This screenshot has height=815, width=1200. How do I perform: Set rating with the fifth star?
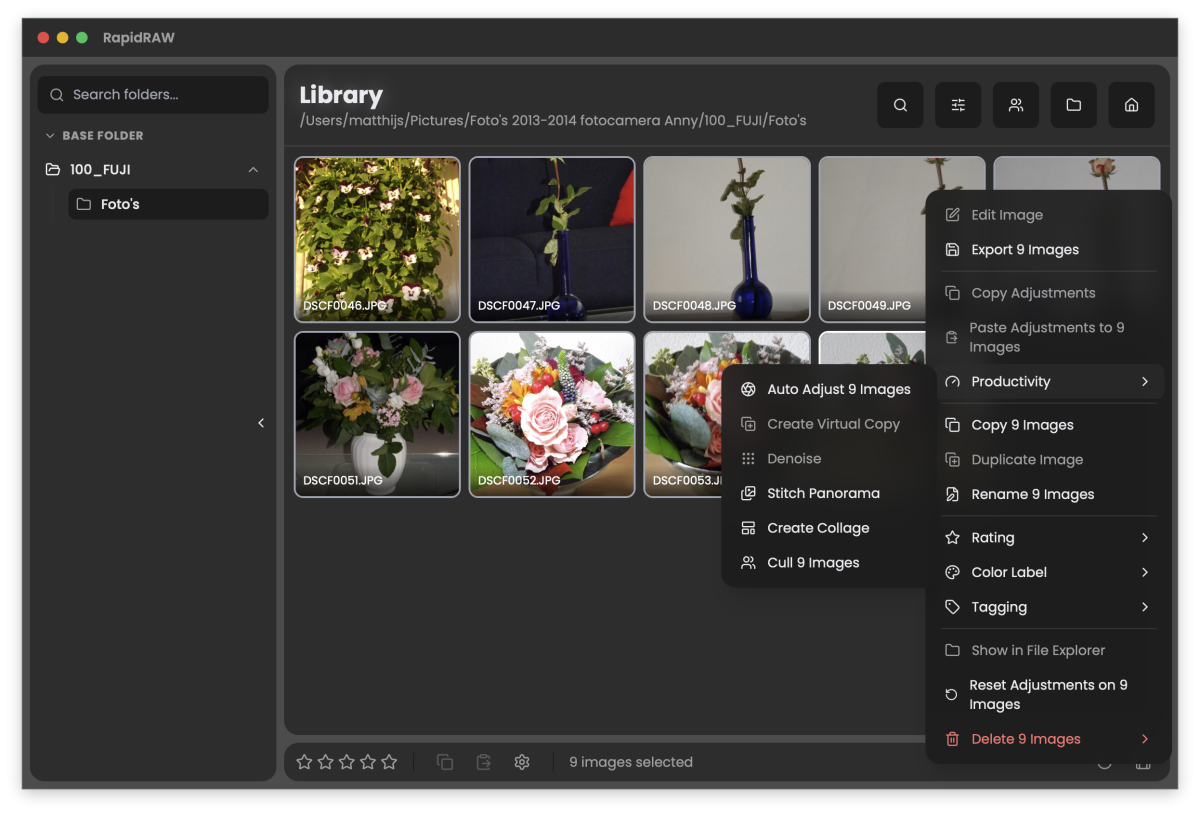tap(389, 762)
